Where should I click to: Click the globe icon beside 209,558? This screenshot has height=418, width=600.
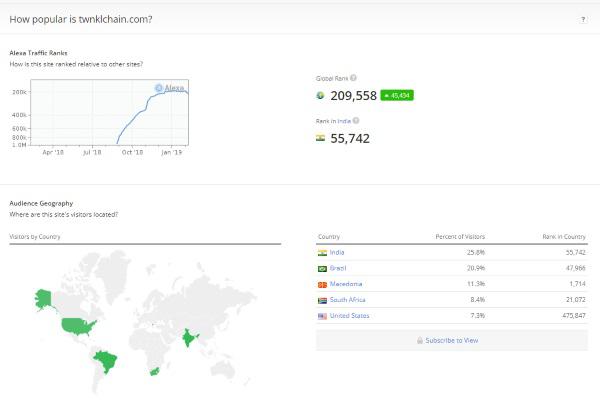[x=320, y=95]
